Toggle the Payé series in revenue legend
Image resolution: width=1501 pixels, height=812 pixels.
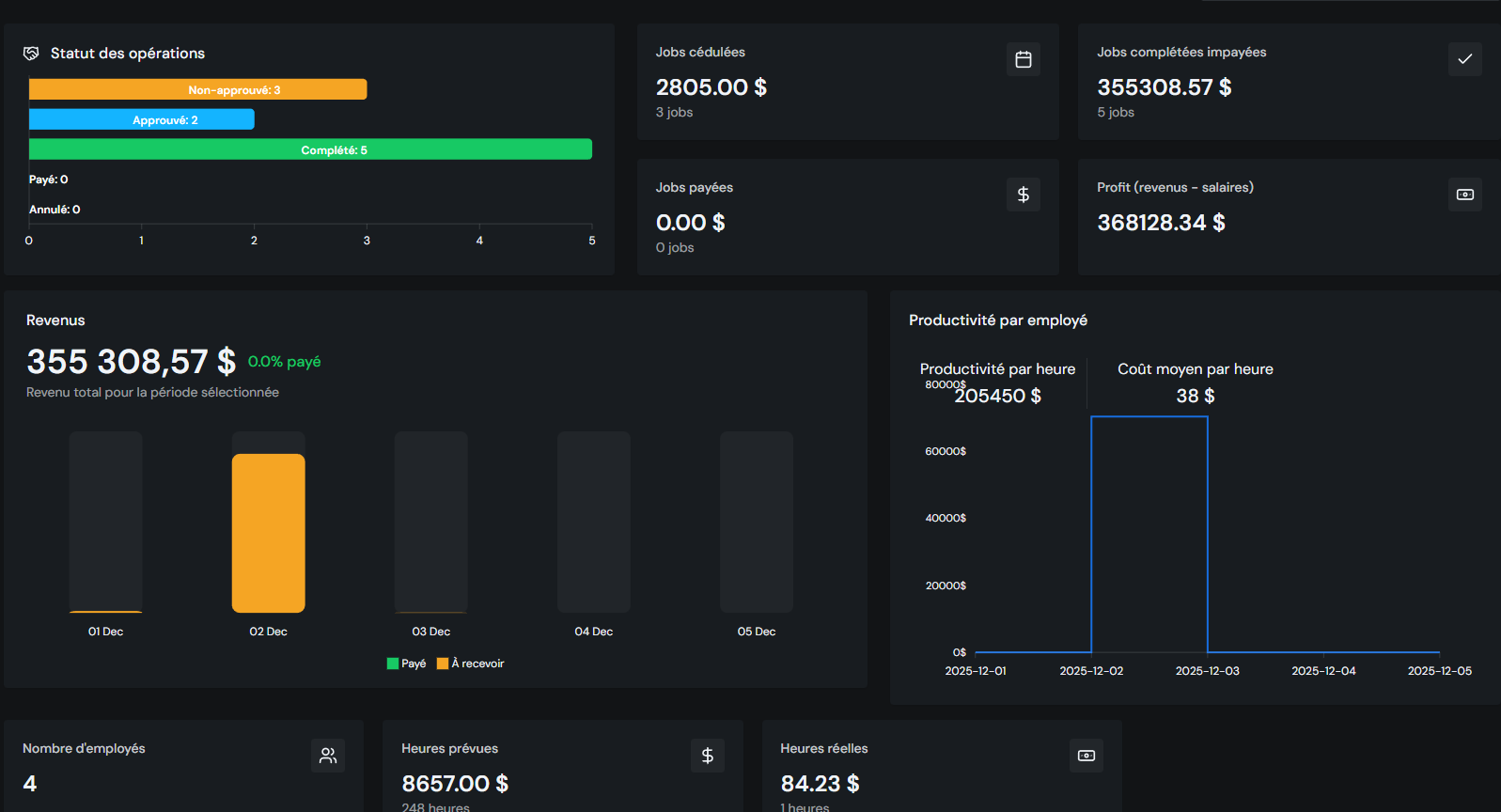[407, 664]
